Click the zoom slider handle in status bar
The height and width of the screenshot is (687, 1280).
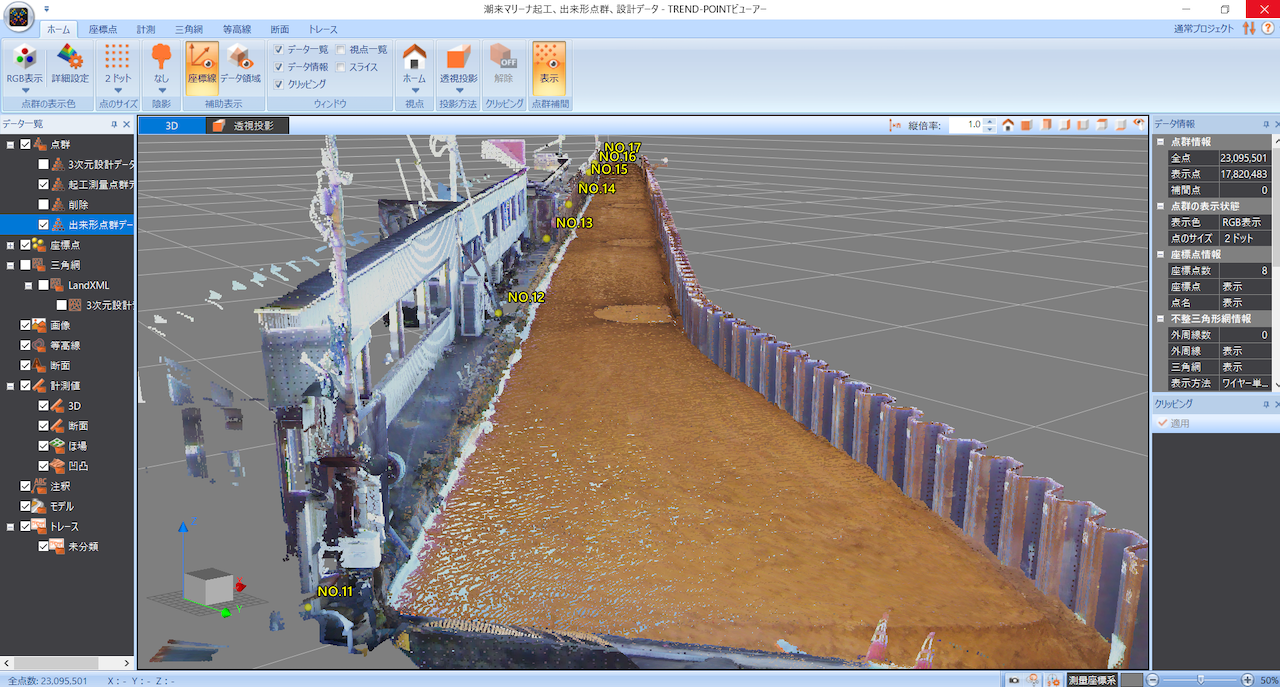point(1201,680)
